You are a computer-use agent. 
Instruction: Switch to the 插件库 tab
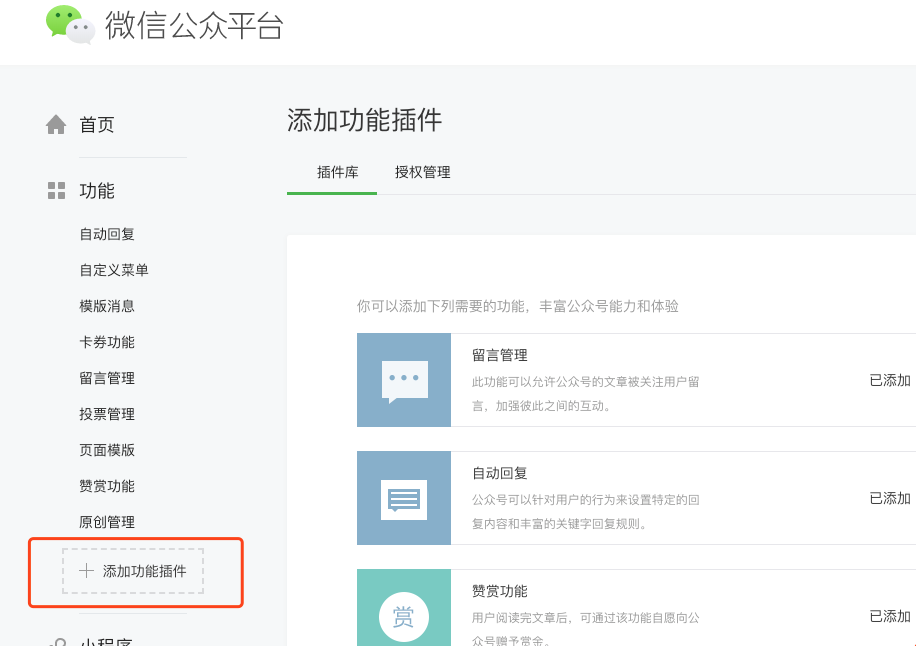[x=338, y=172]
